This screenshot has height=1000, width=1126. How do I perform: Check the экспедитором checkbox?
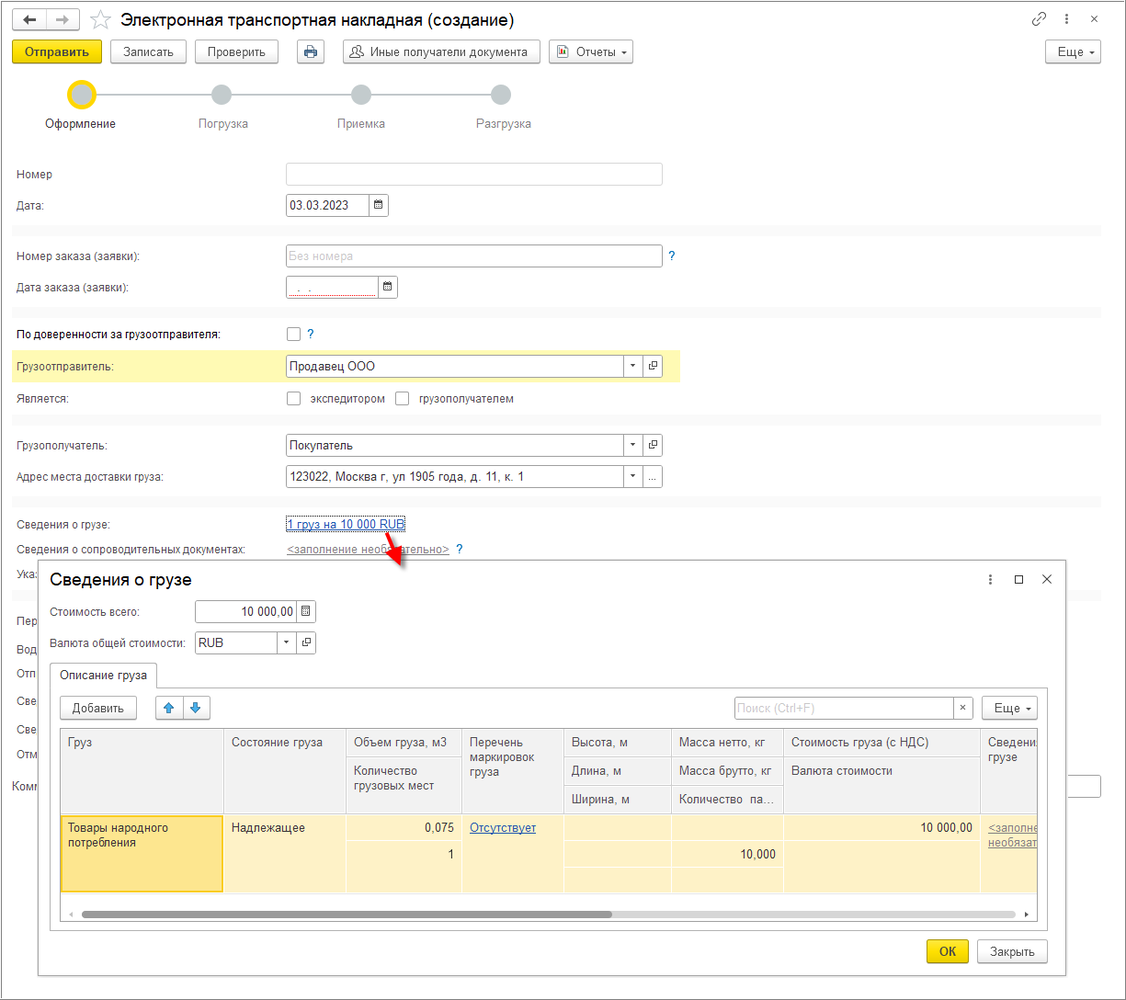click(x=294, y=398)
